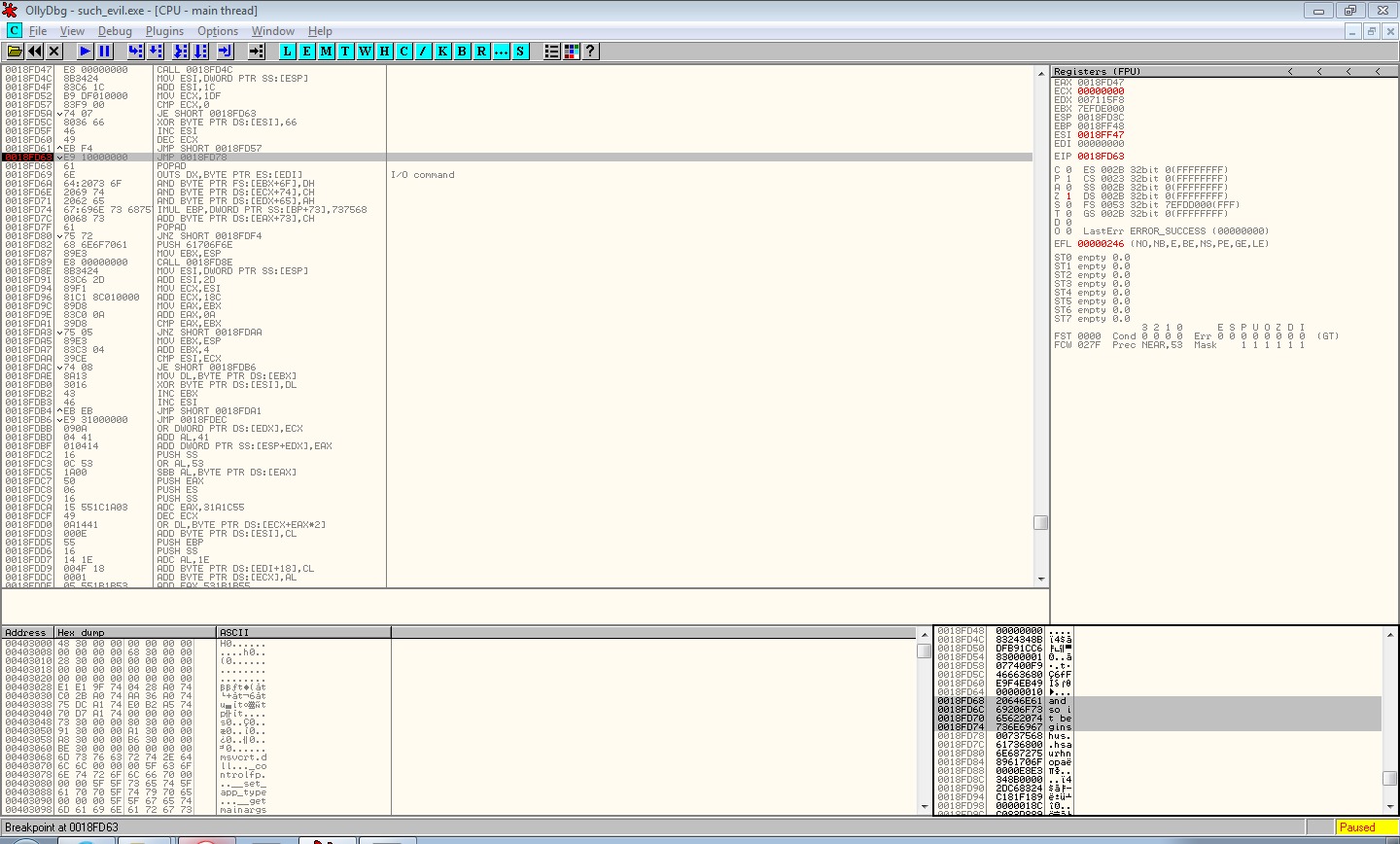Open the Plugins menu
This screenshot has width=1400, height=844.
164,31
